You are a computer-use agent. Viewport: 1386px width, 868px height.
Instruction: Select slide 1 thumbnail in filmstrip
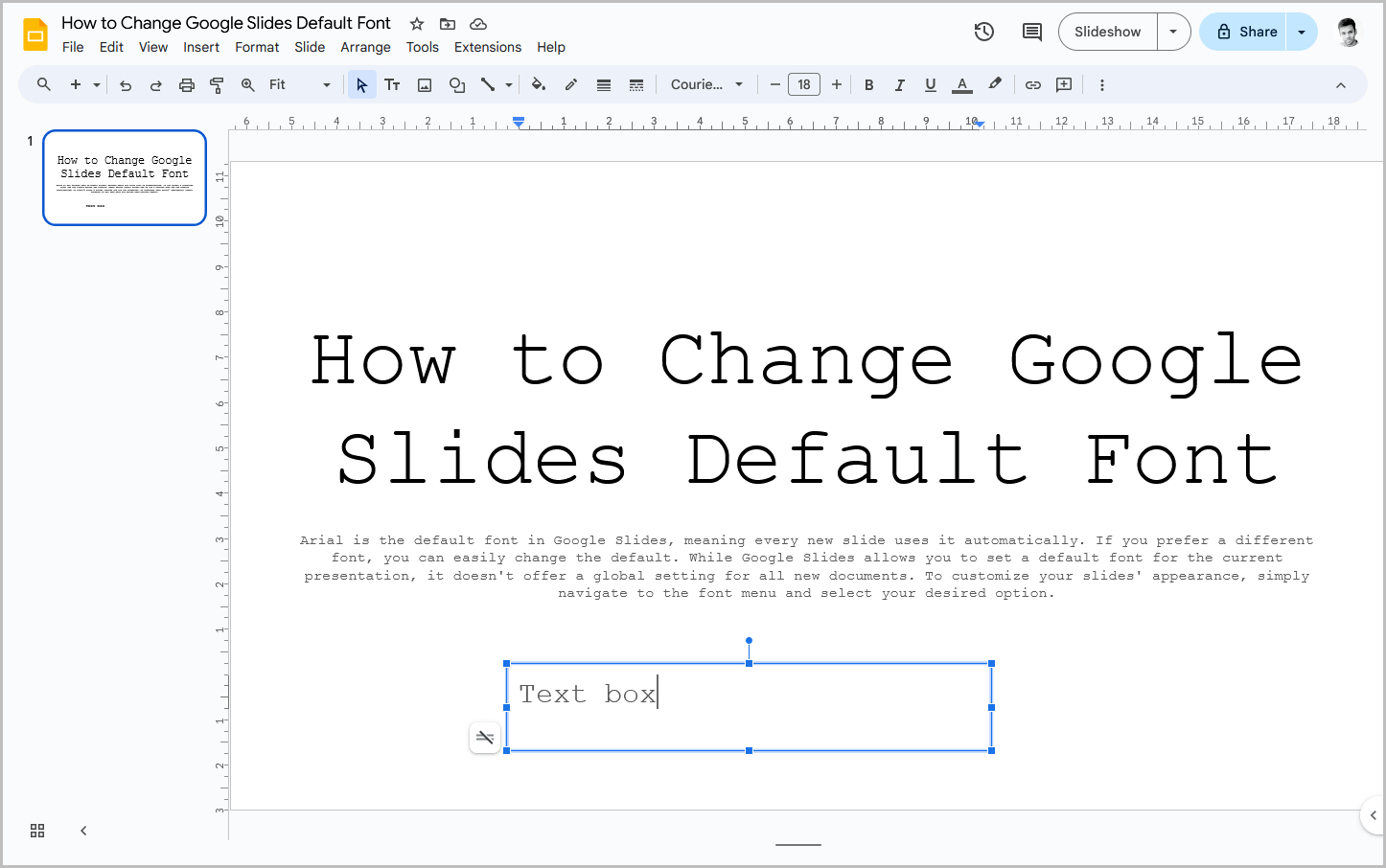[125, 177]
